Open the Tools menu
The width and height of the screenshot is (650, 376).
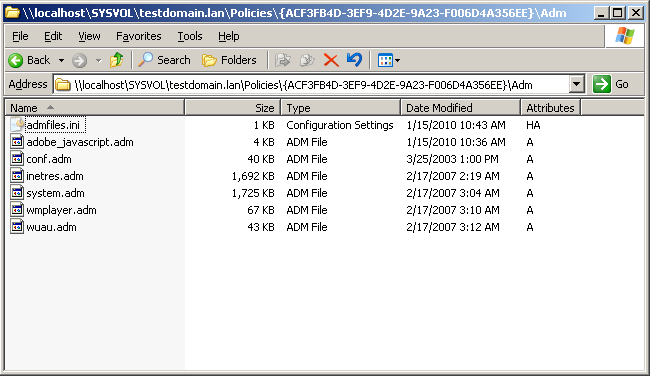(190, 36)
